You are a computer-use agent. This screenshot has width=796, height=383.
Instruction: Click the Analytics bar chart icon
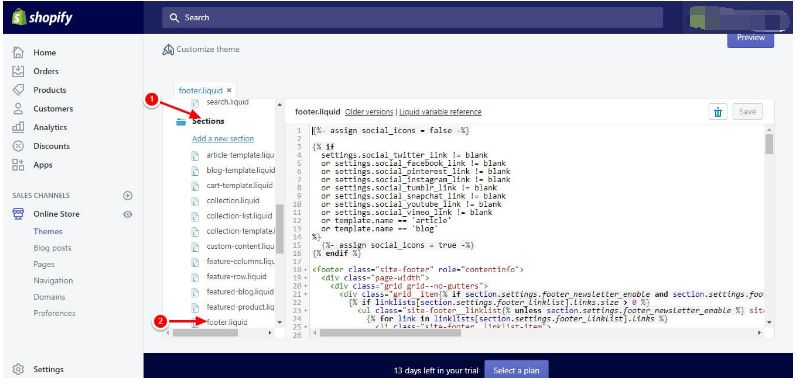coord(18,127)
